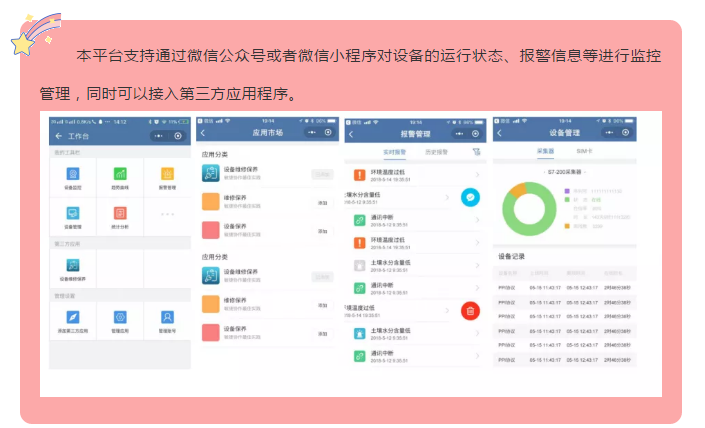Image resolution: width=705 pixels, height=428 pixels.
Task: Click the orange legend swatch
Action: tap(567, 226)
